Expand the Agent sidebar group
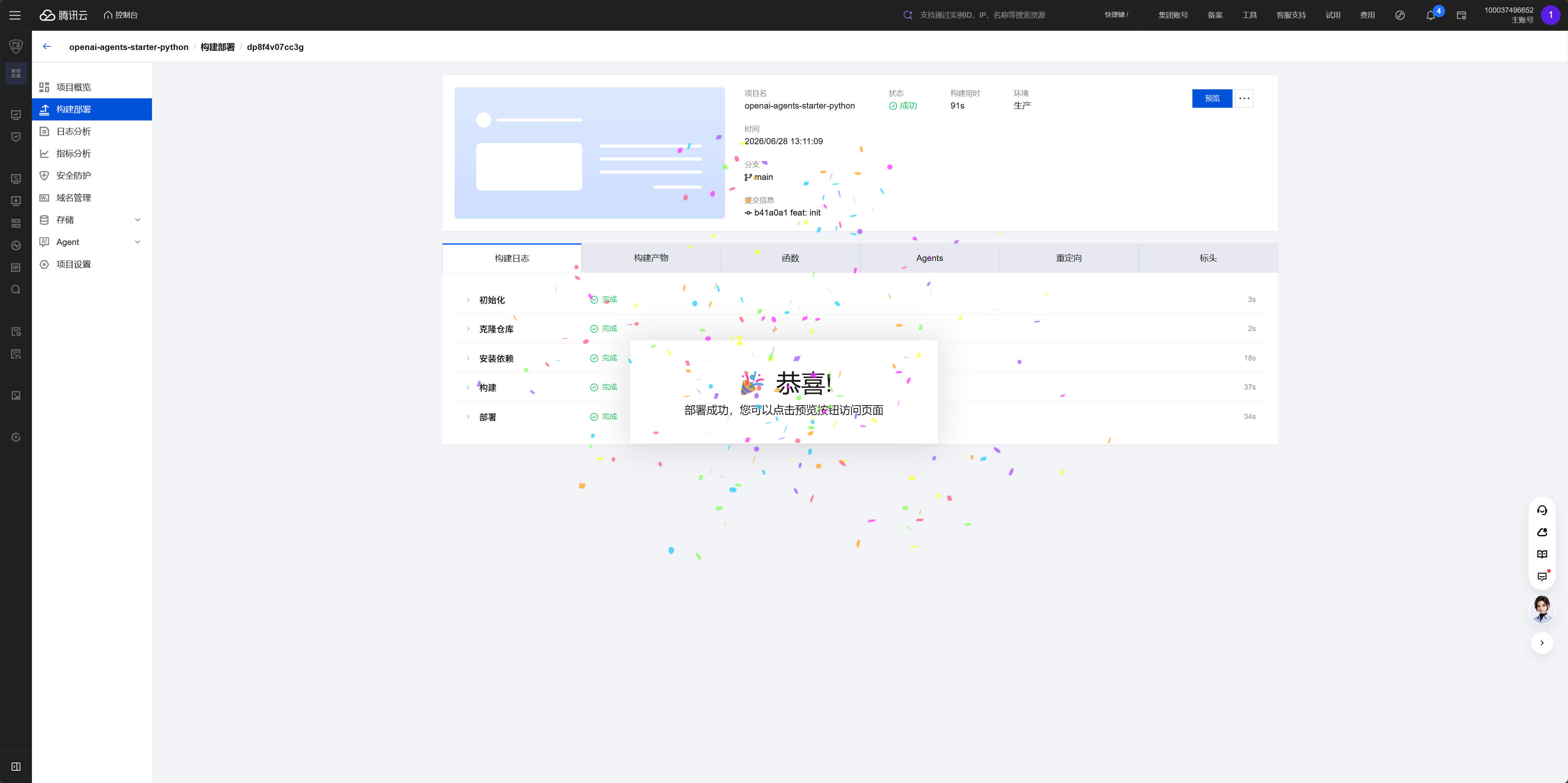Screen dimensions: 1568x783 pyautogui.click(x=92, y=242)
